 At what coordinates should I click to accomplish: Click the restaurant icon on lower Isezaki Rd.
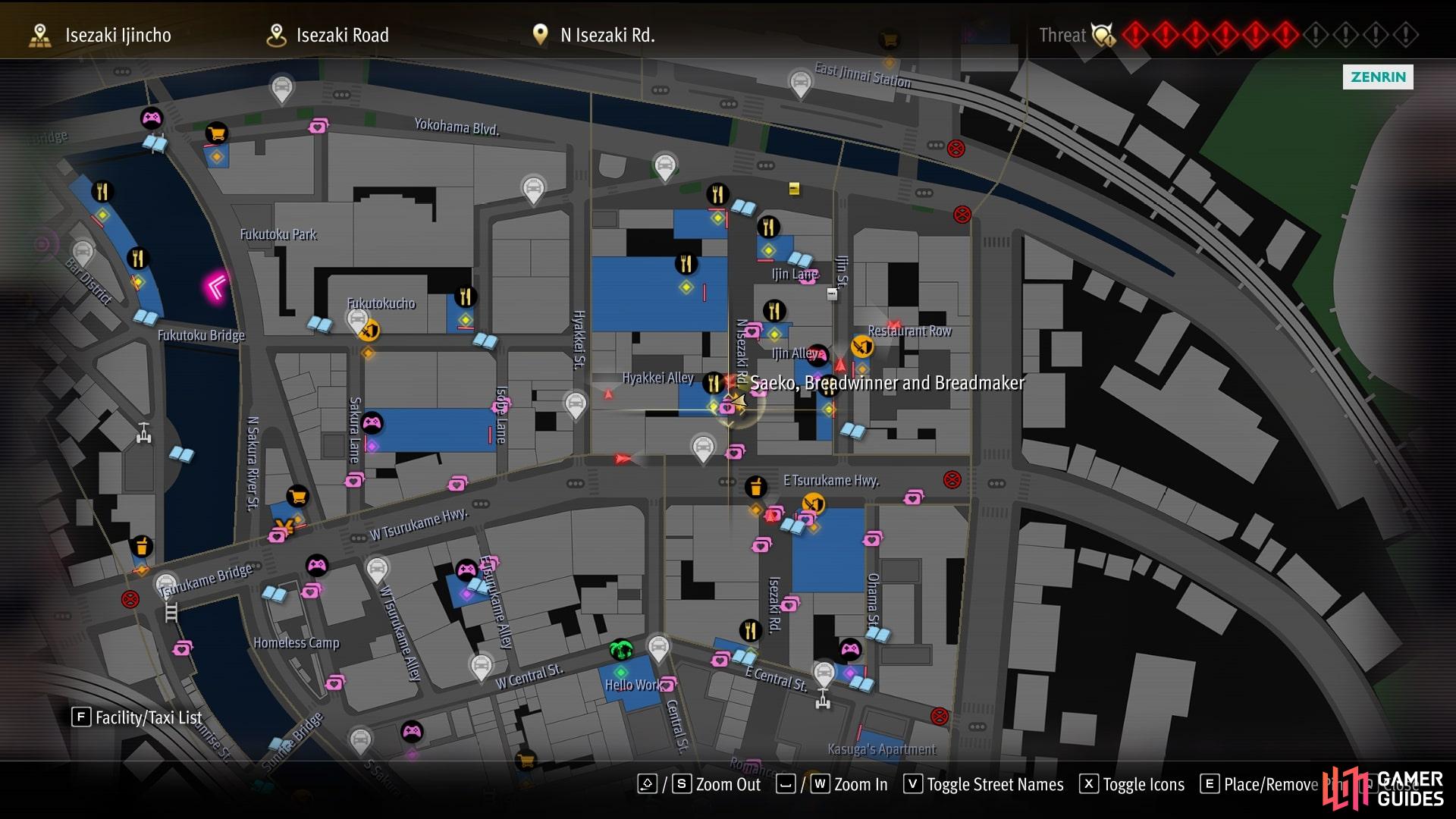click(x=750, y=630)
